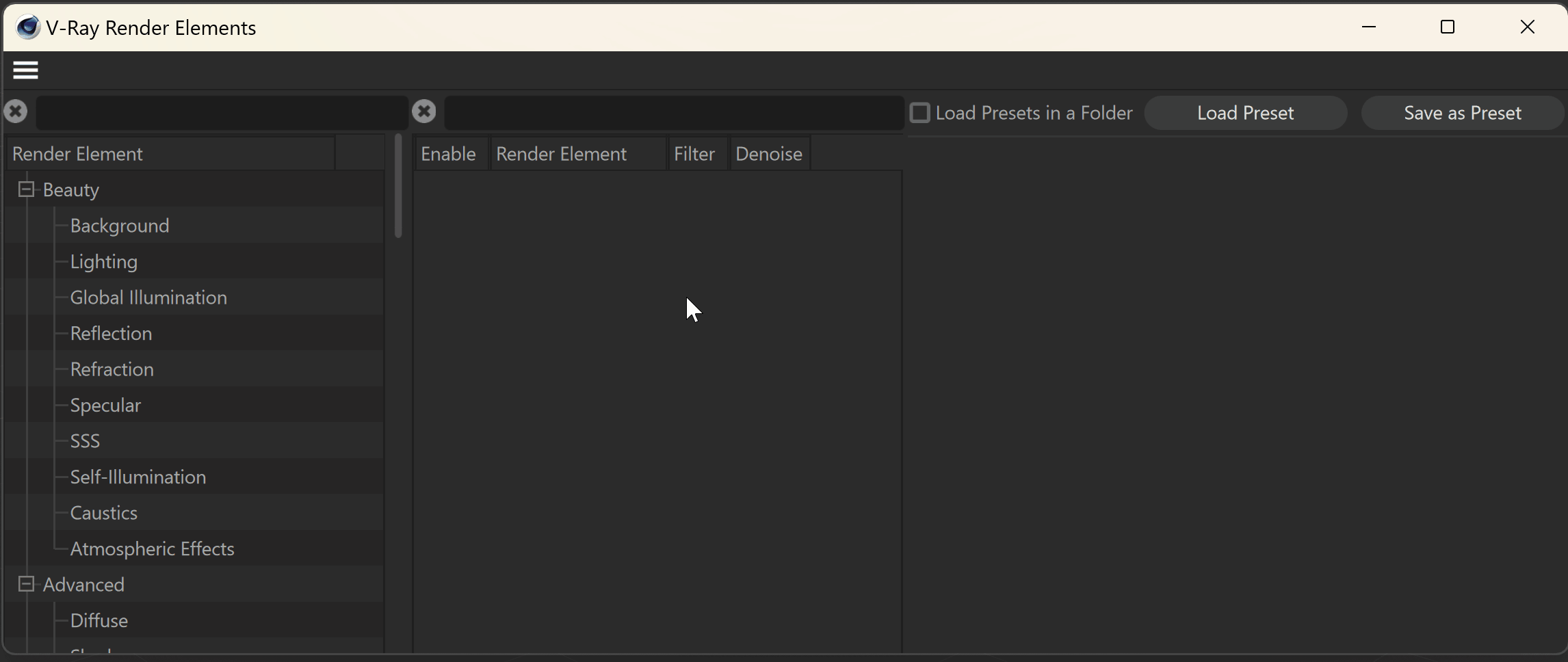This screenshot has width=1568, height=662.
Task: Select the Specular render element
Action: (105, 406)
